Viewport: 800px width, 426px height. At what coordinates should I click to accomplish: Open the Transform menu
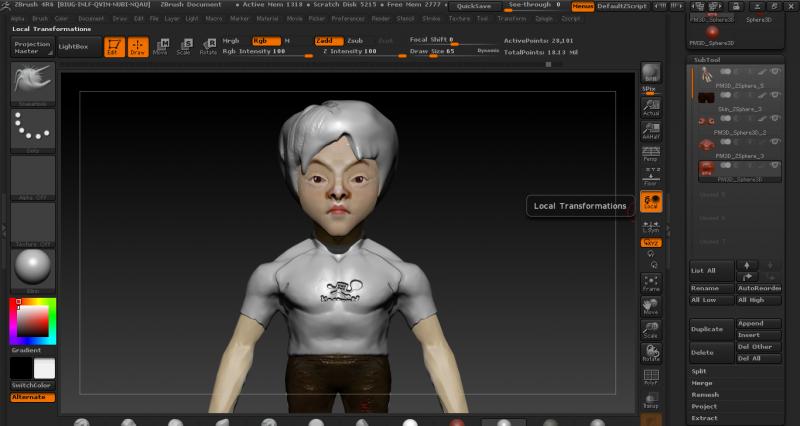(x=512, y=18)
